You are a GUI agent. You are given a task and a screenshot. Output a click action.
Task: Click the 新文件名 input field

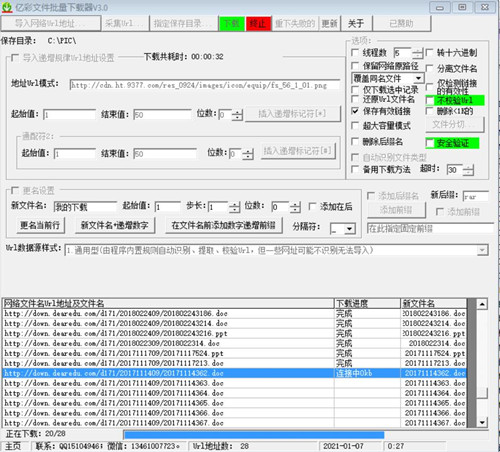[x=85, y=207]
